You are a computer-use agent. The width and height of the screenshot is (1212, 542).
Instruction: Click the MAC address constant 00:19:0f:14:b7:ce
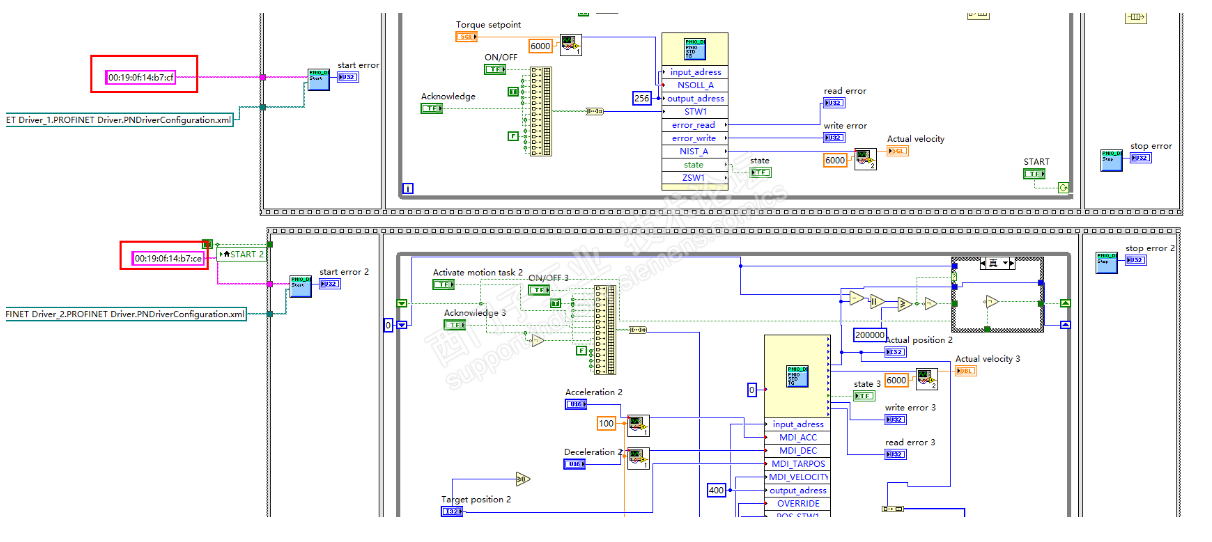169,258
